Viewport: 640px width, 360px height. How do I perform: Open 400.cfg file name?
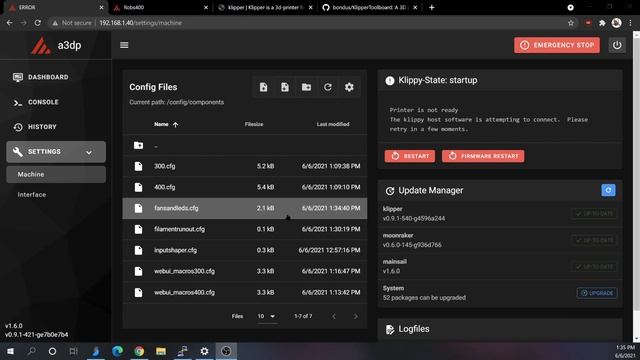[x=164, y=187]
